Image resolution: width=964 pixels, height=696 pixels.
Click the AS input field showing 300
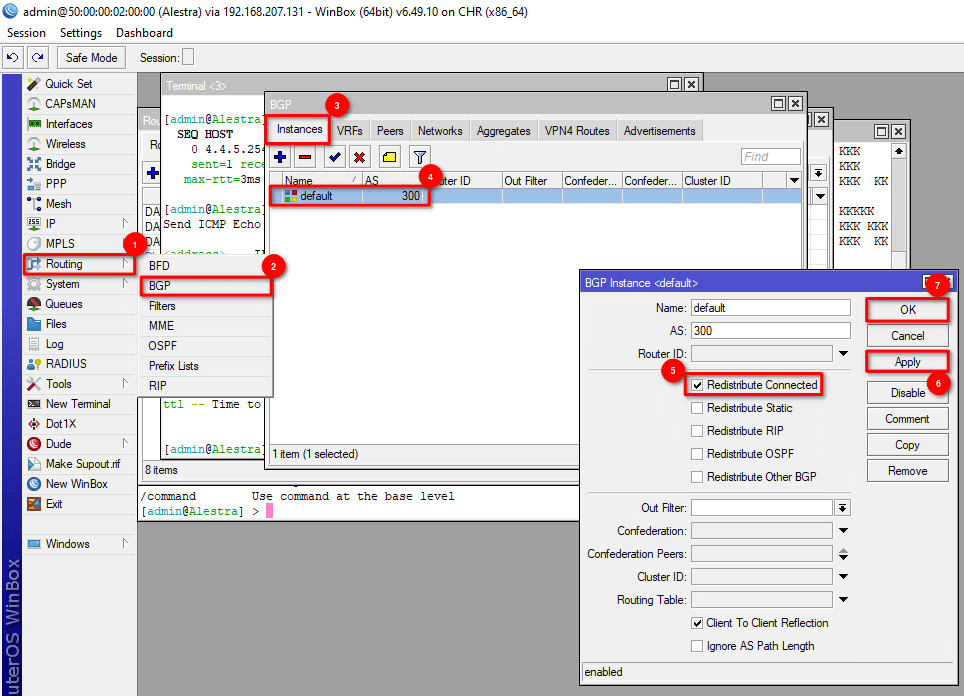coord(770,331)
